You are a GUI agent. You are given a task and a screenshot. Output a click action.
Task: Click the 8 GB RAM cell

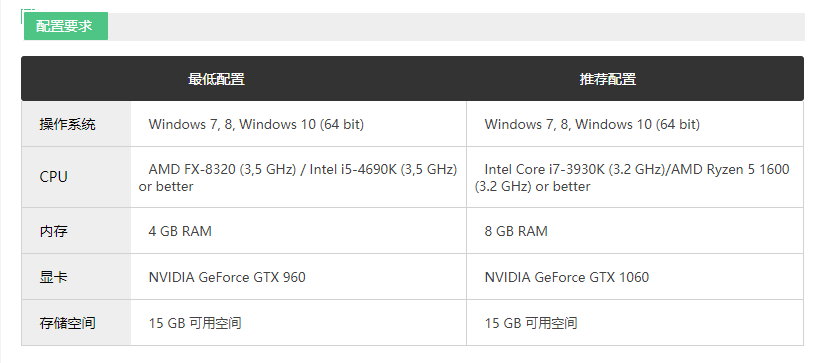tap(635, 231)
